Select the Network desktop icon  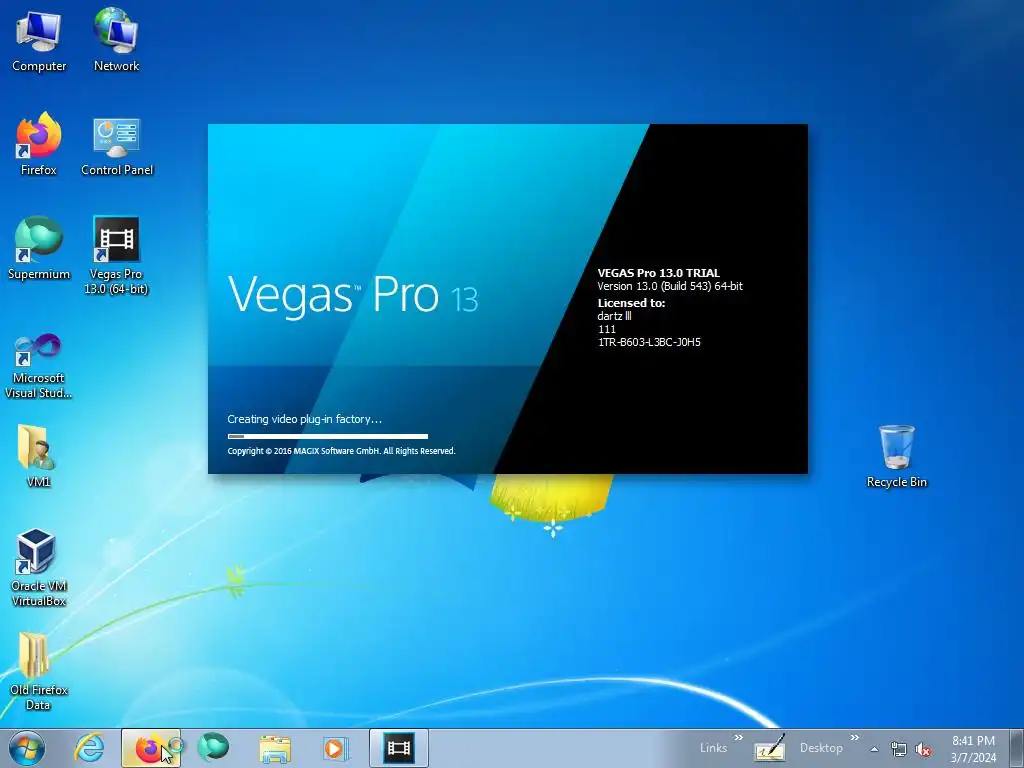click(x=116, y=40)
